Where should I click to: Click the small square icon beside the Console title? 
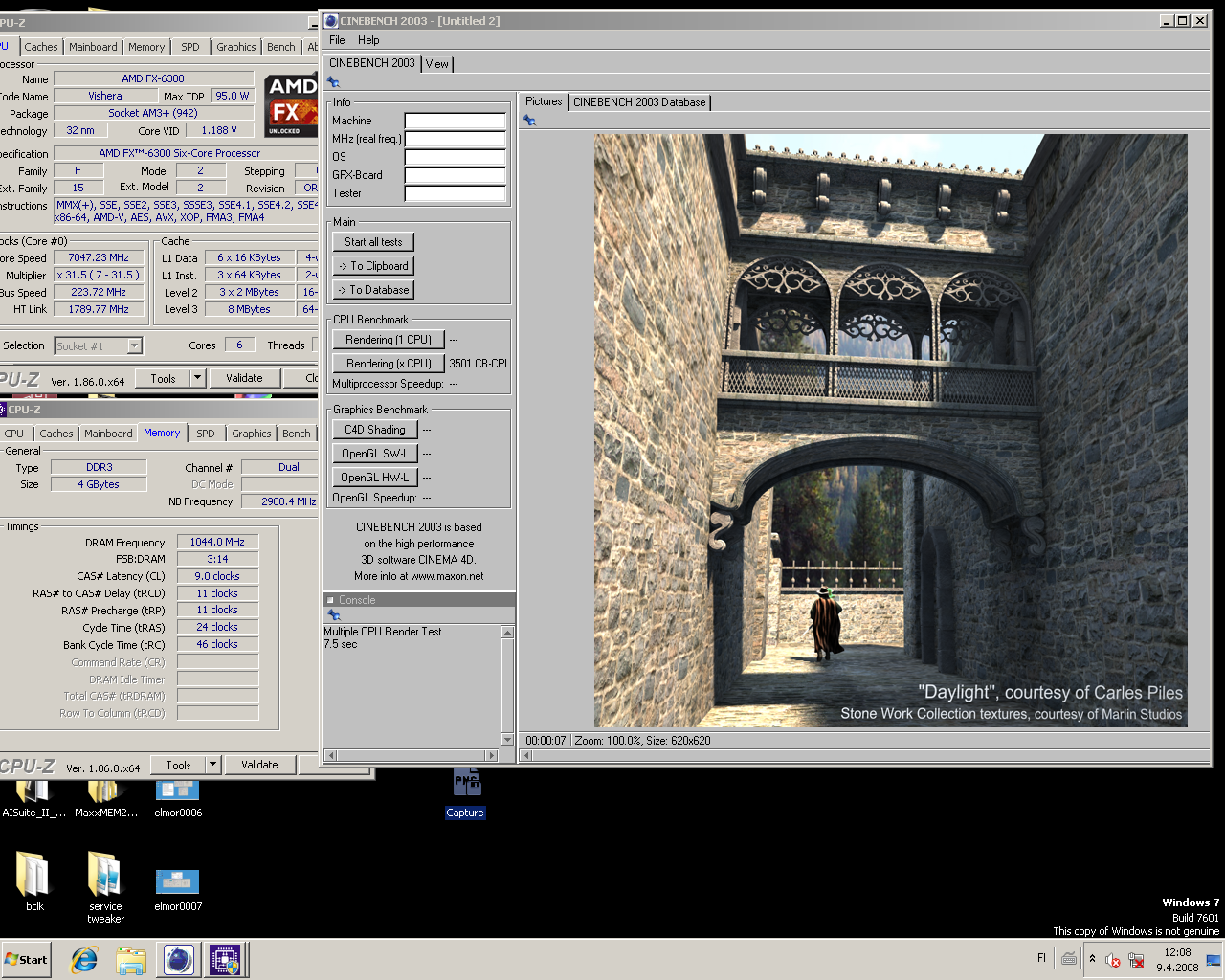[330, 600]
